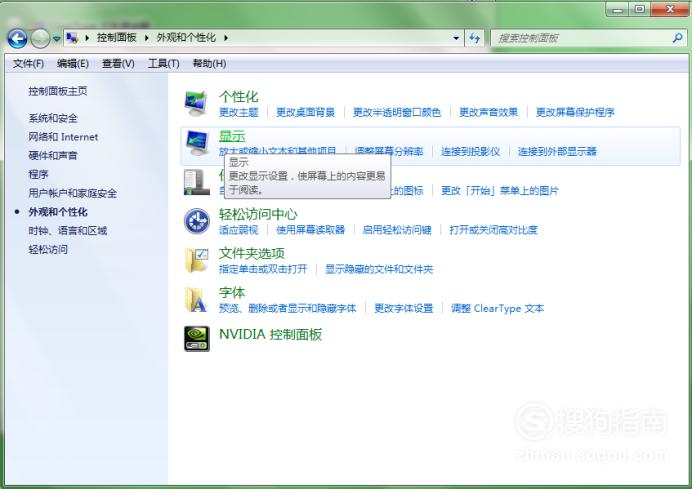This screenshot has height=489, width=692.
Task: Open the 工具(T) menu
Action: tap(163, 64)
